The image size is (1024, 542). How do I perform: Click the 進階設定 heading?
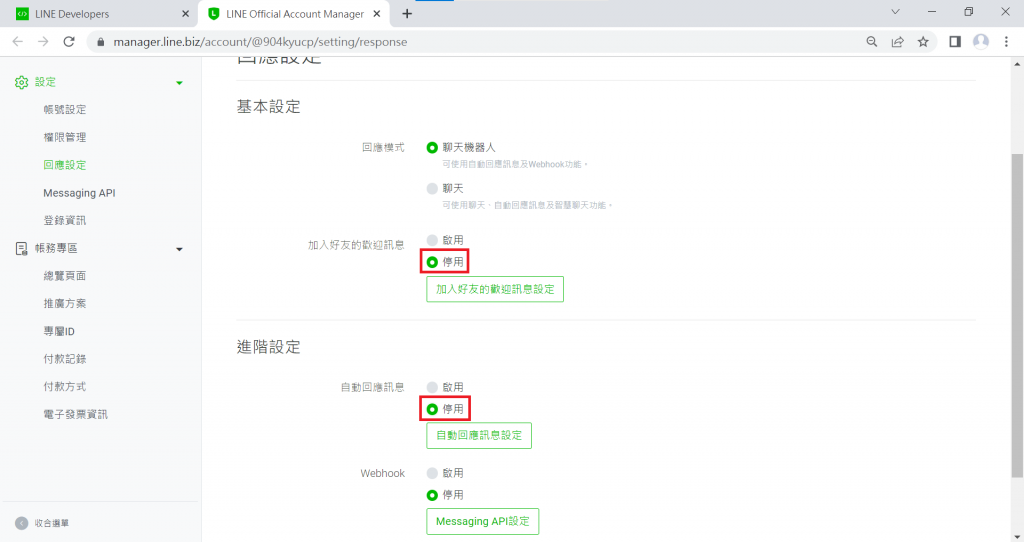[x=268, y=347]
